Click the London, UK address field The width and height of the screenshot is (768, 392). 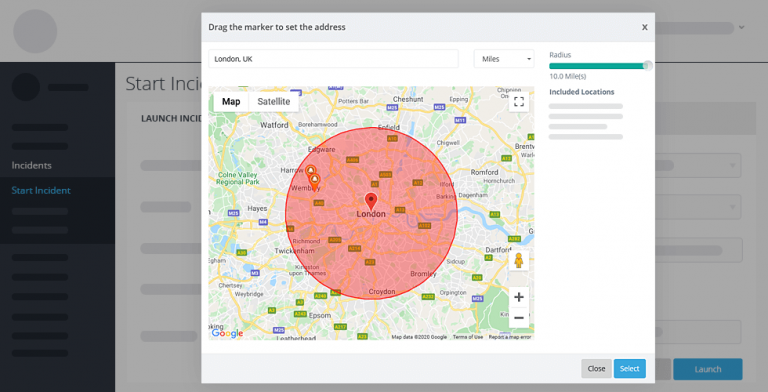pos(333,59)
